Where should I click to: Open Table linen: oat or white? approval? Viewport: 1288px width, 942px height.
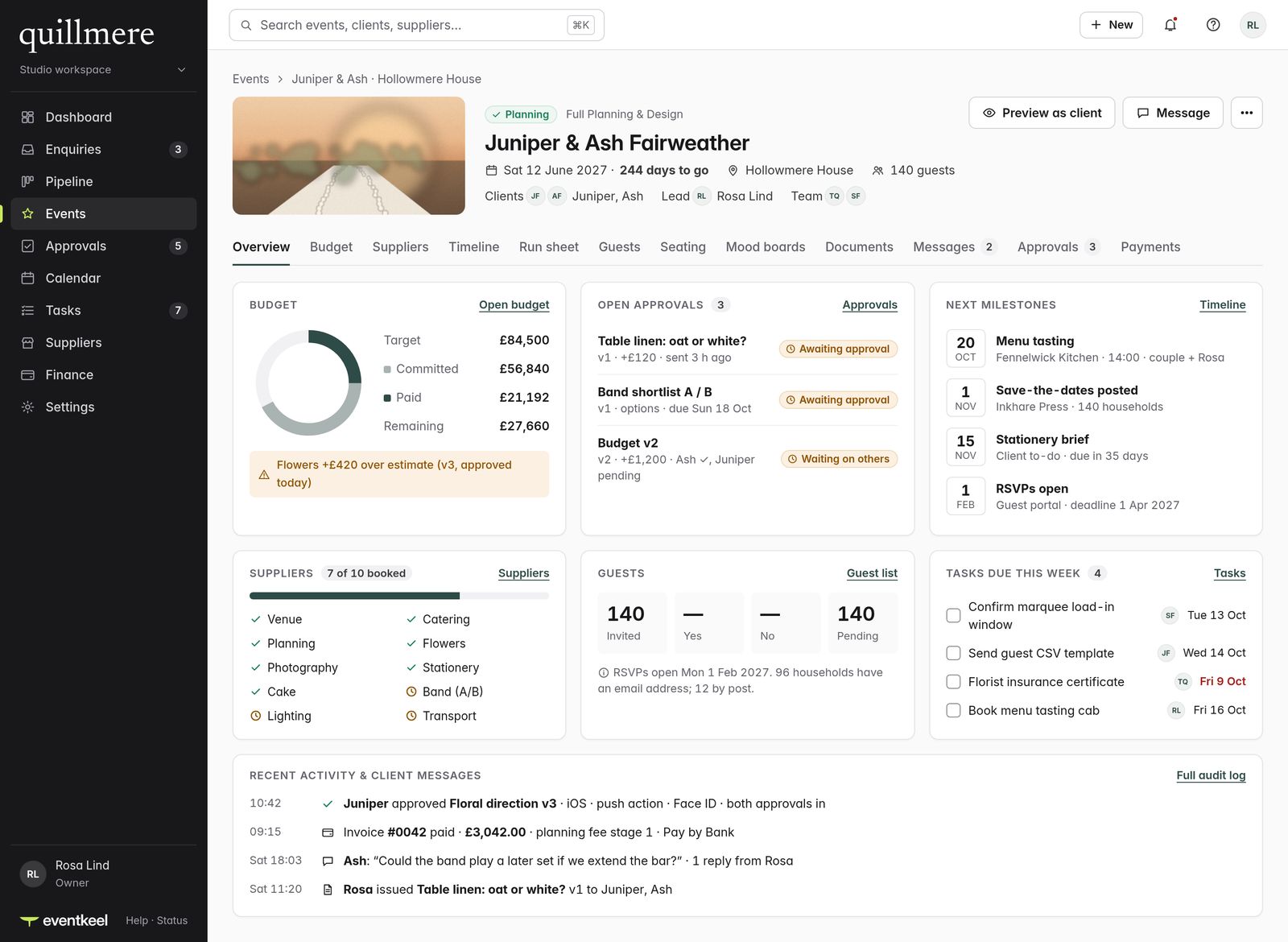coord(747,349)
